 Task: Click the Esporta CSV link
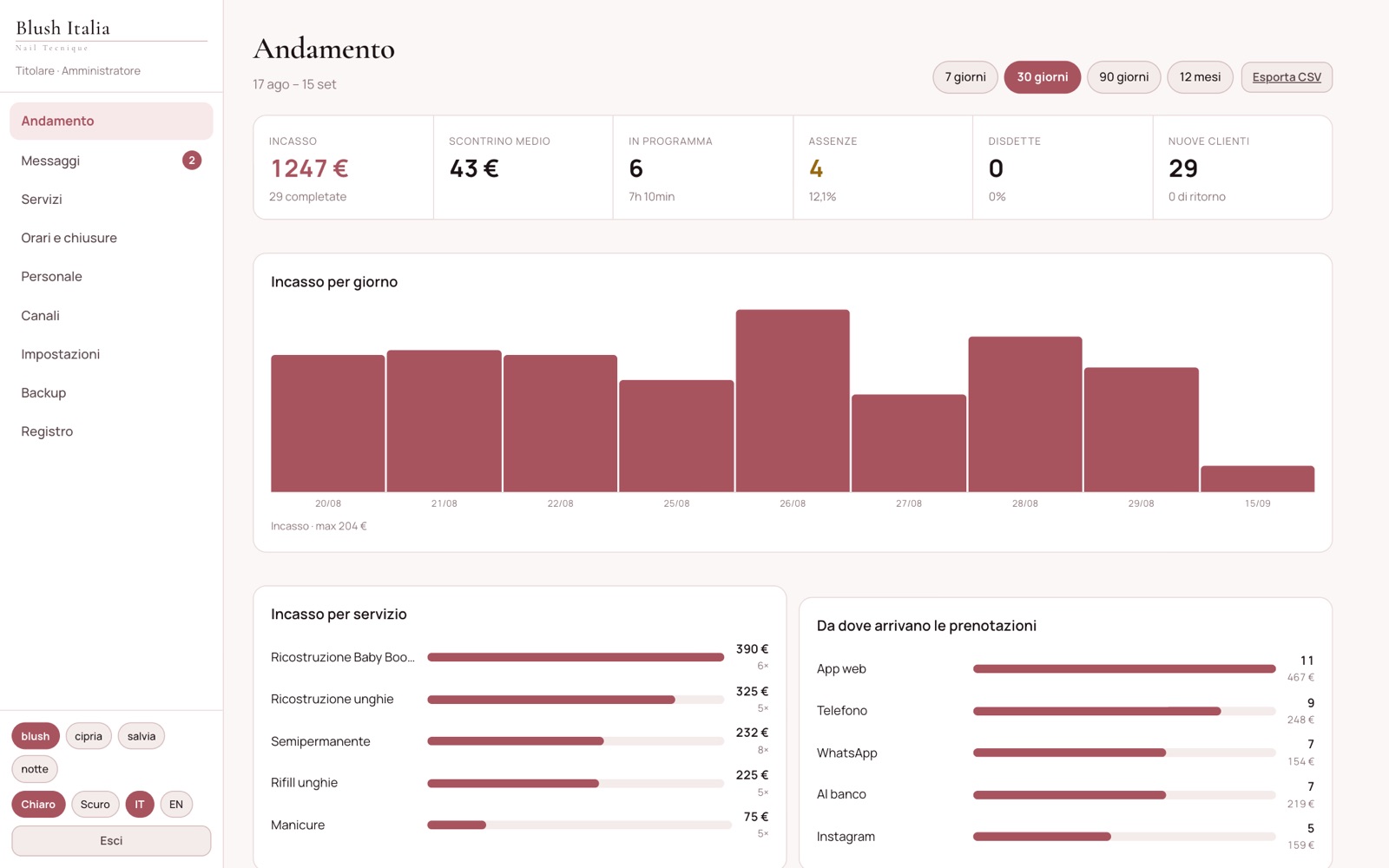tap(1287, 77)
